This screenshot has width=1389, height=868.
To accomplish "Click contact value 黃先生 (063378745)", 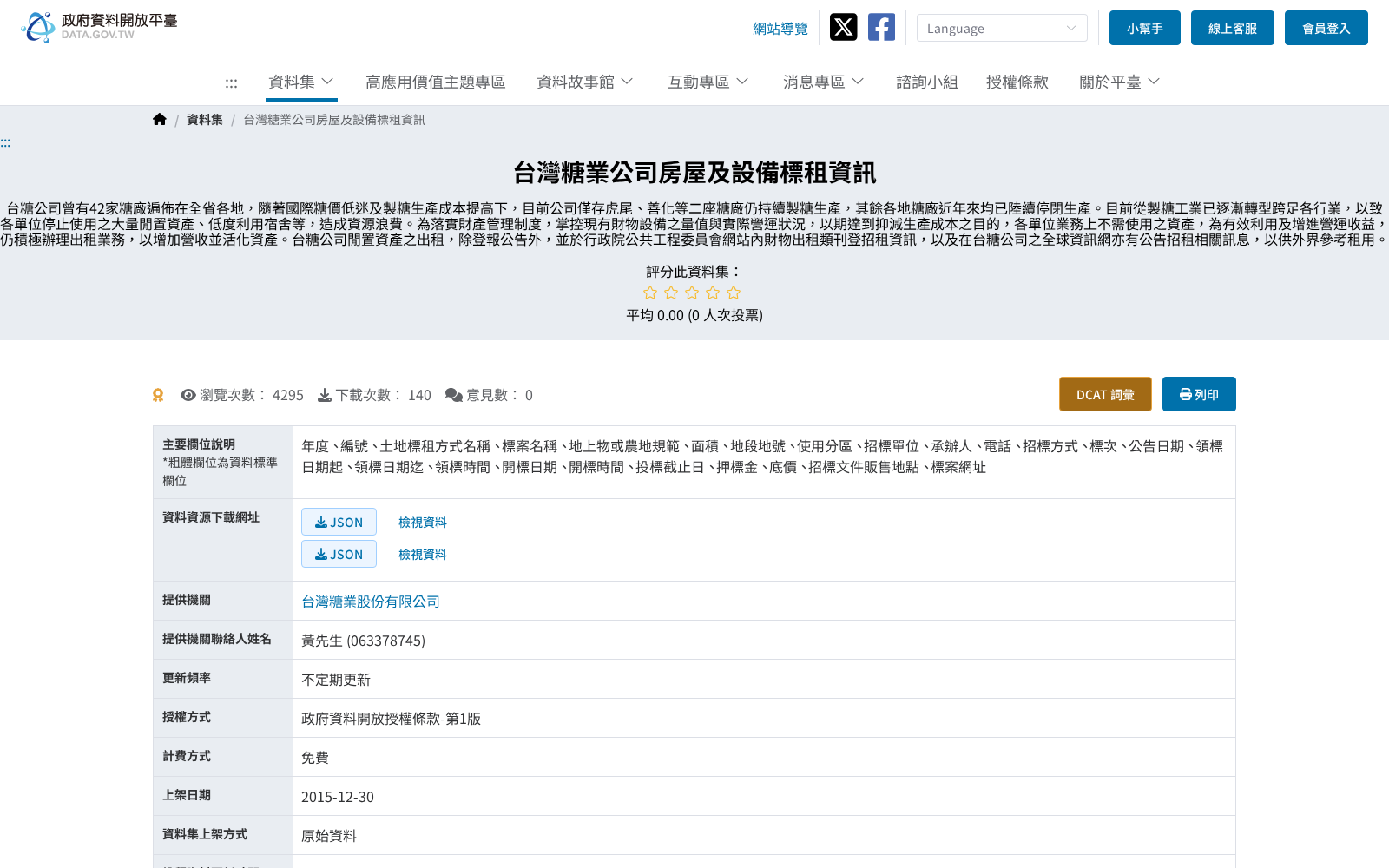I will point(363,641).
